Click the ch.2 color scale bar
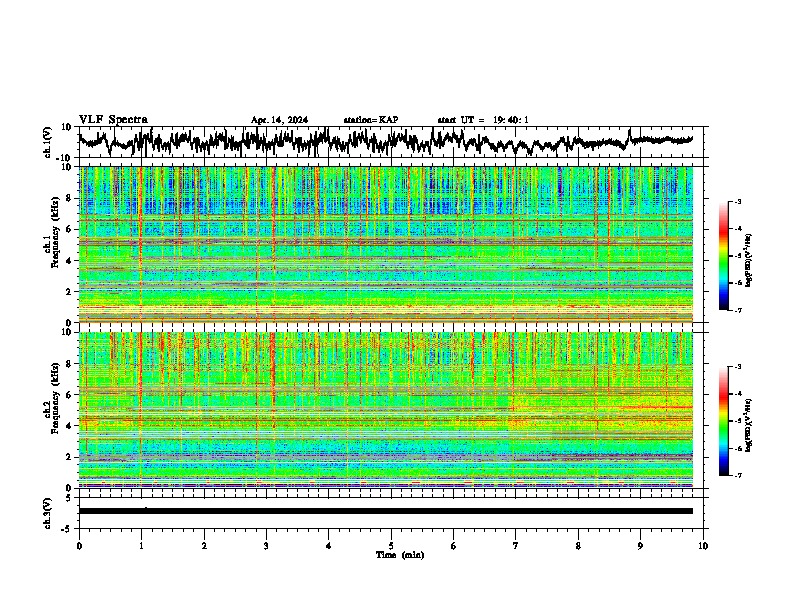Screen dimensions: 792x612 point(723,421)
